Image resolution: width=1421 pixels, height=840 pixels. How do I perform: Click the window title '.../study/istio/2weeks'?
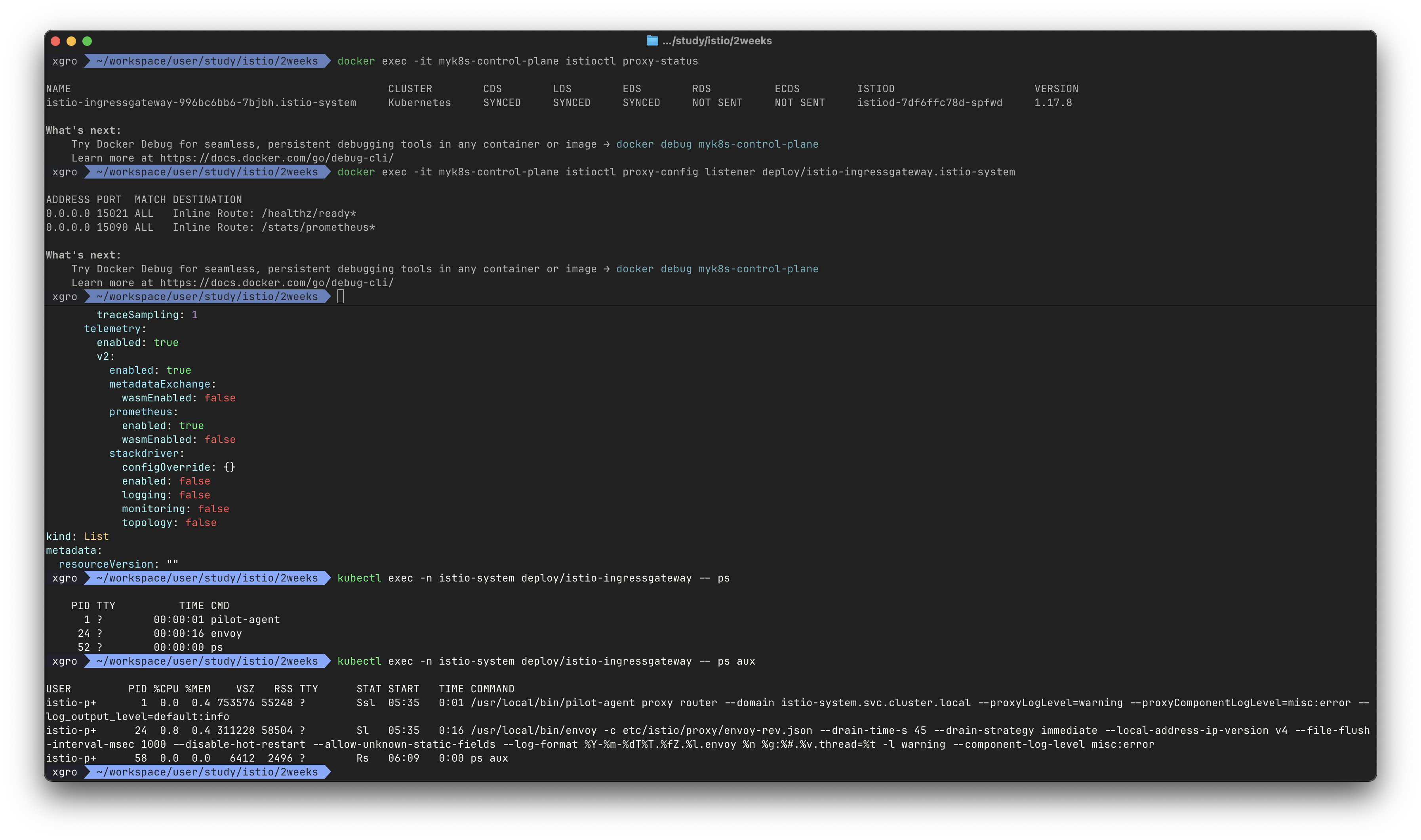click(x=717, y=41)
